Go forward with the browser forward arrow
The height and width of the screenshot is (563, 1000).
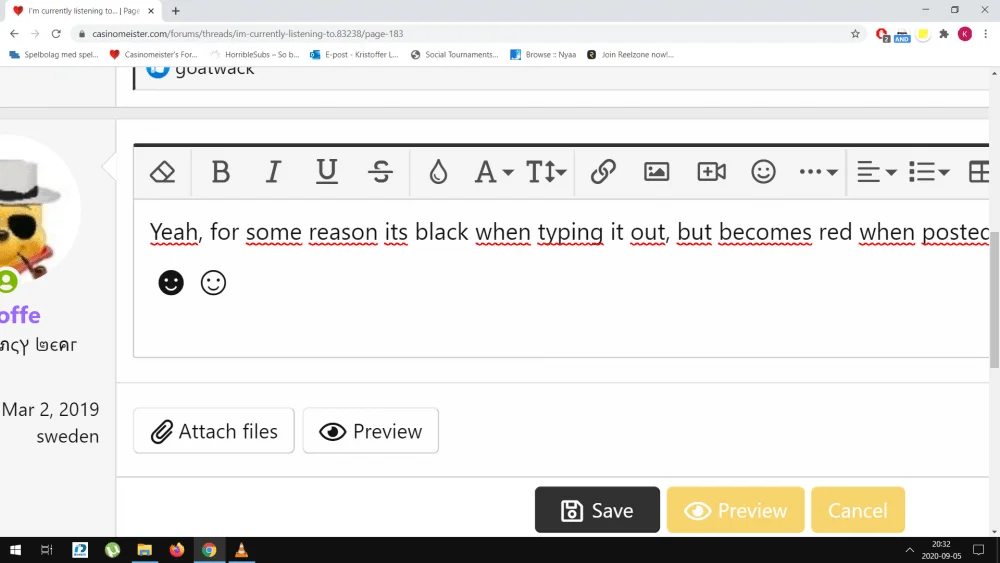[x=35, y=34]
